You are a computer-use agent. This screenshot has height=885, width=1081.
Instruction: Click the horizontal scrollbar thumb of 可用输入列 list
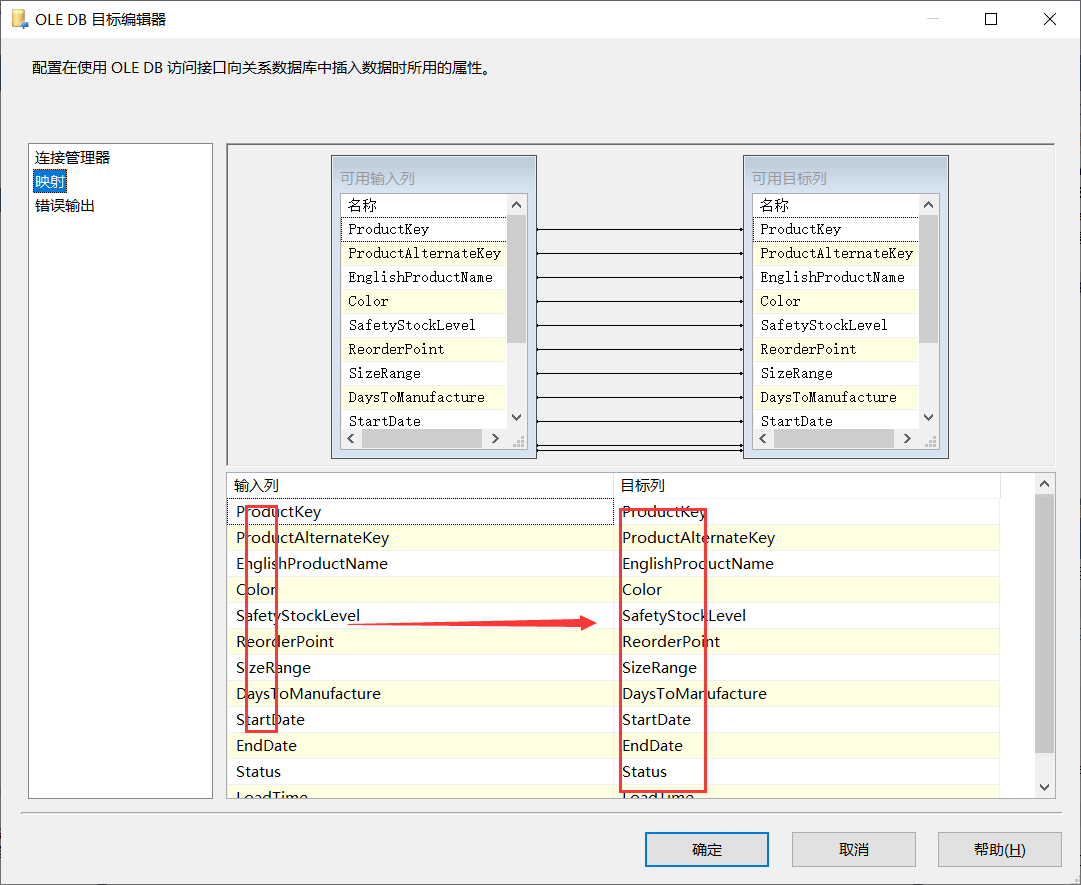(x=421, y=438)
